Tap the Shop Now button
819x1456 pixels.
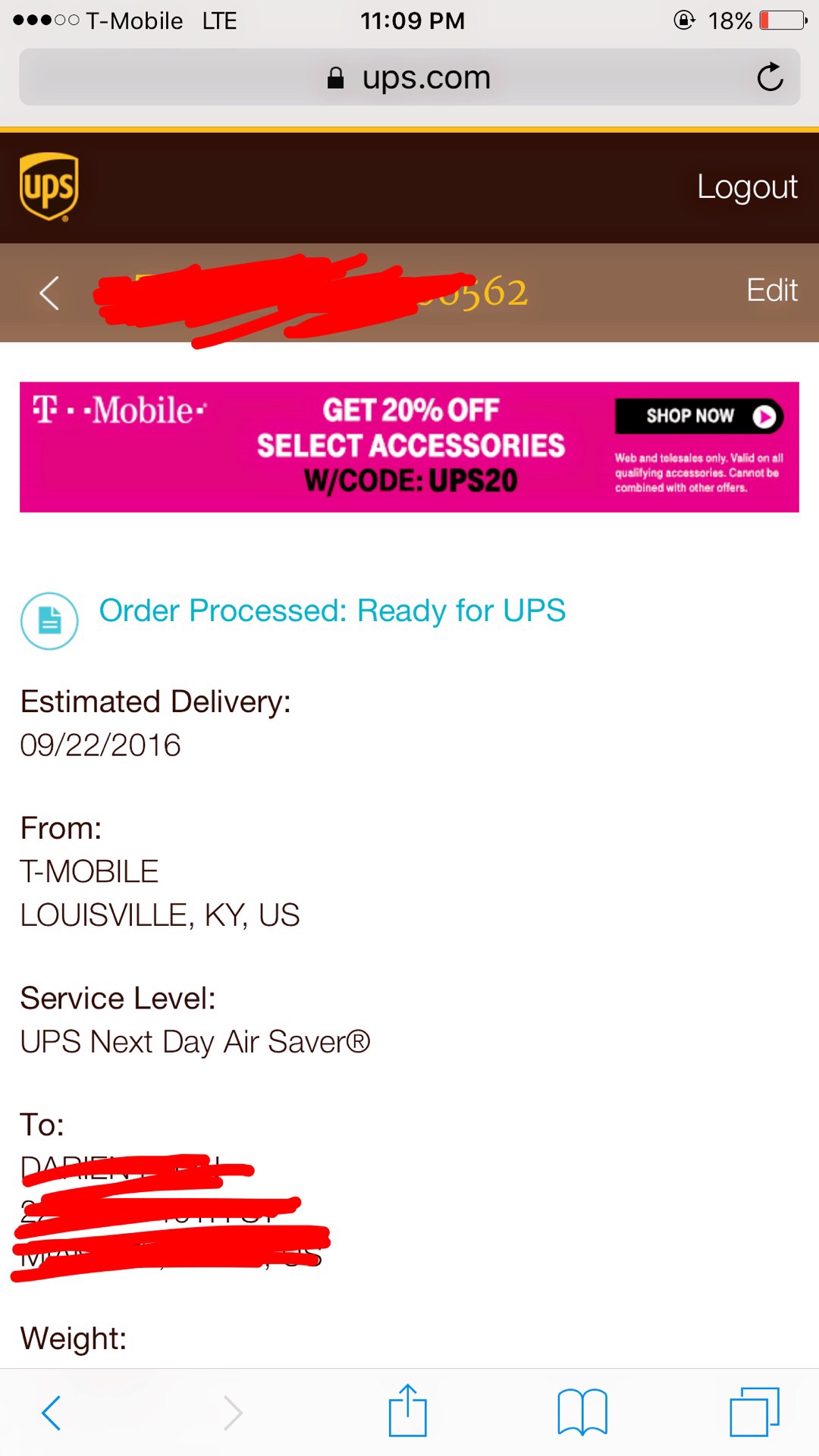point(698,416)
